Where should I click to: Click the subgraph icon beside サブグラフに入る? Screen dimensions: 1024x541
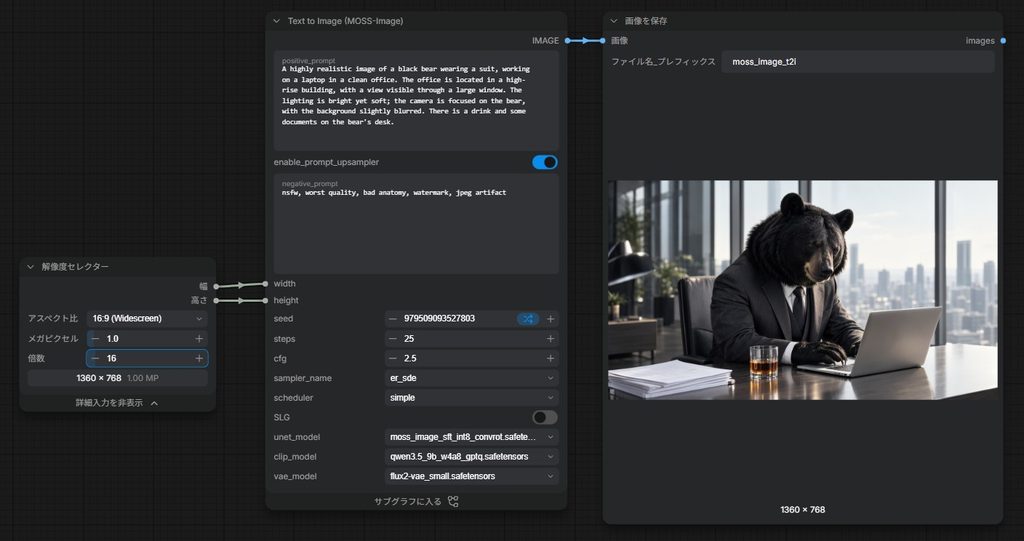[453, 502]
